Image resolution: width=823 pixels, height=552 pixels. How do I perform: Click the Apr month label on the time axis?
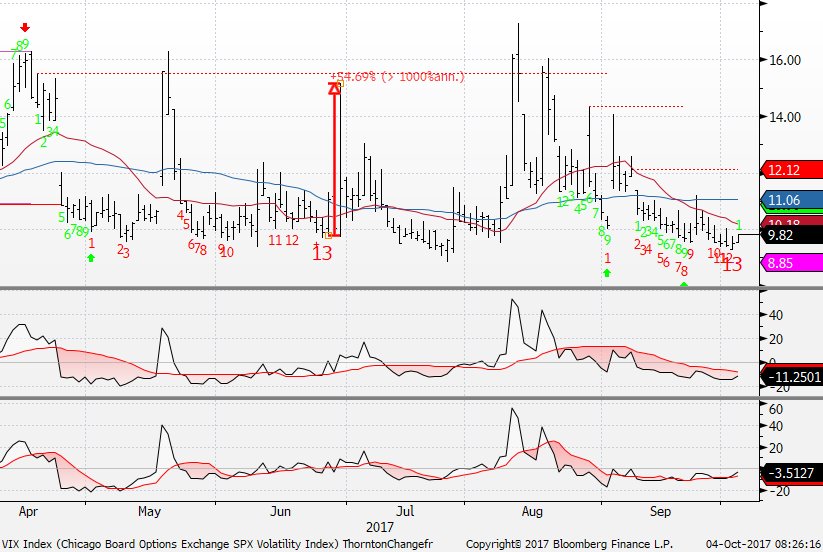(28, 511)
